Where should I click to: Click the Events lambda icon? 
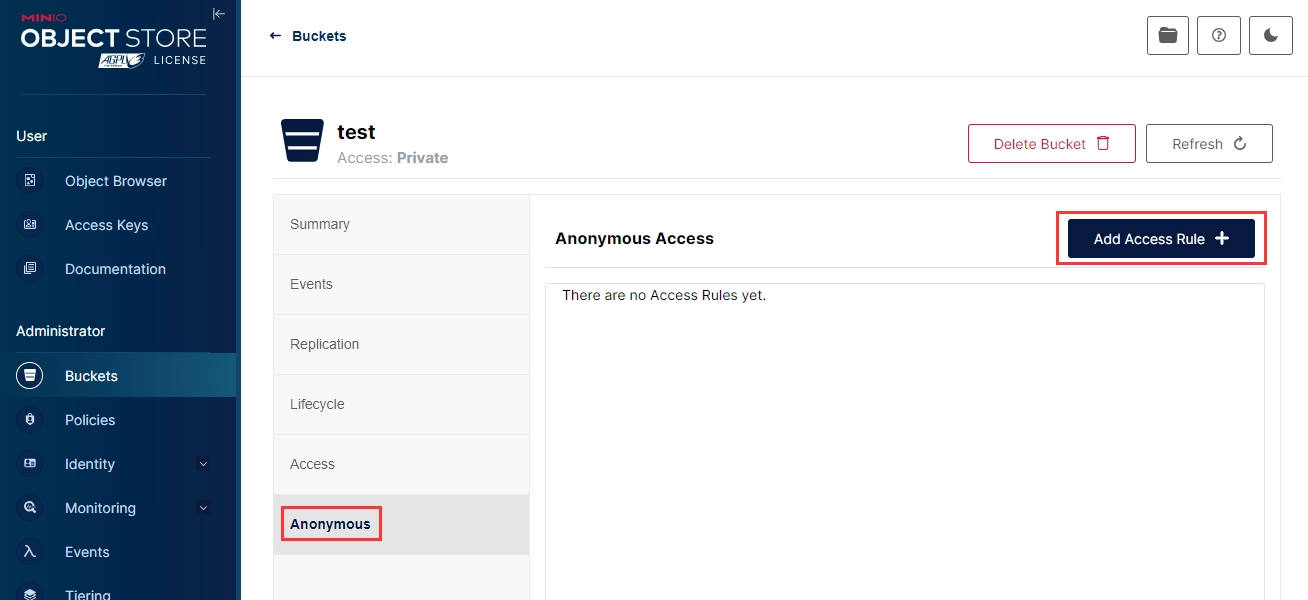point(30,552)
